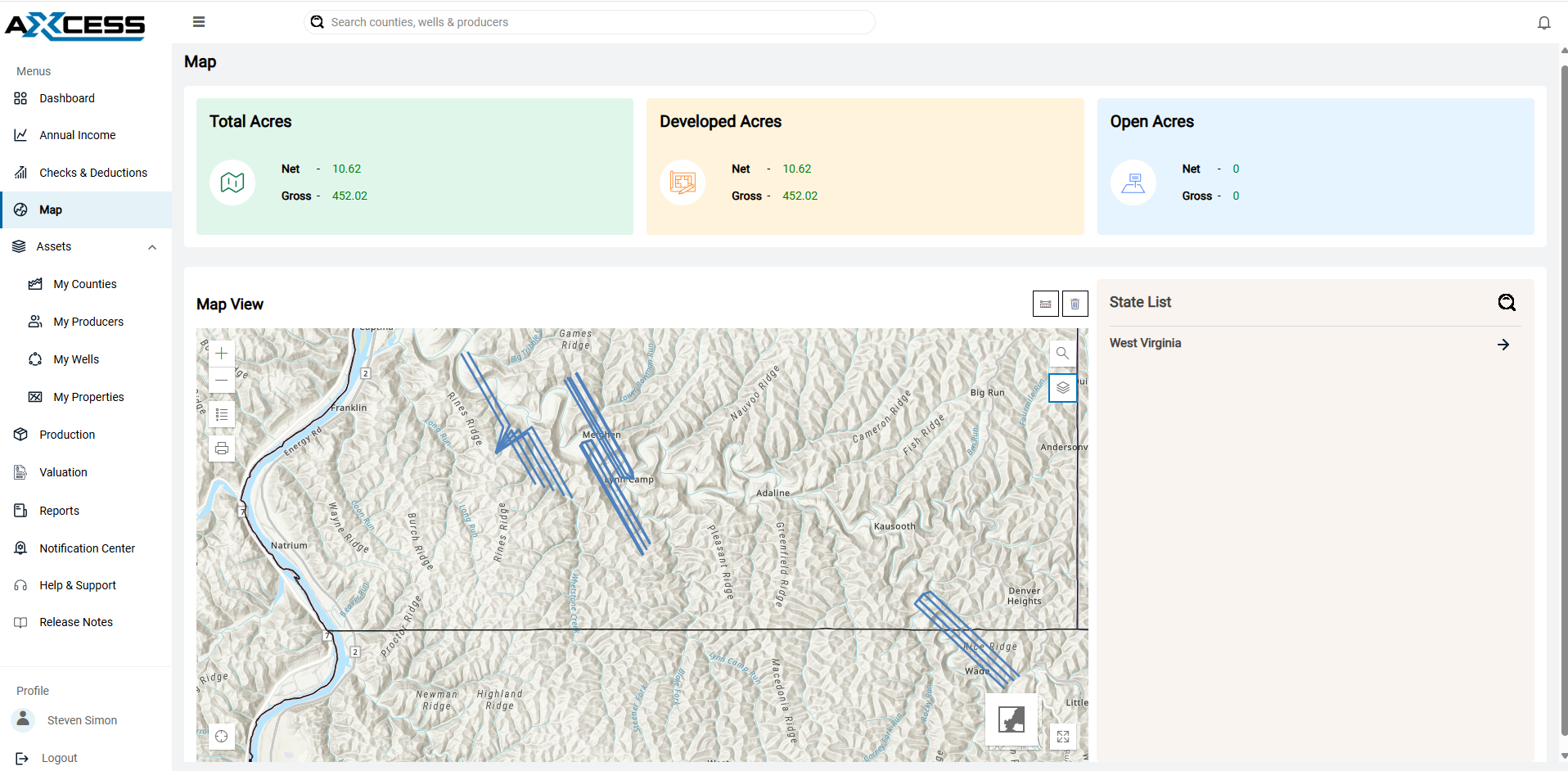Screen dimensions: 1568x771
Task: Click the notification bell icon
Action: point(1544,22)
